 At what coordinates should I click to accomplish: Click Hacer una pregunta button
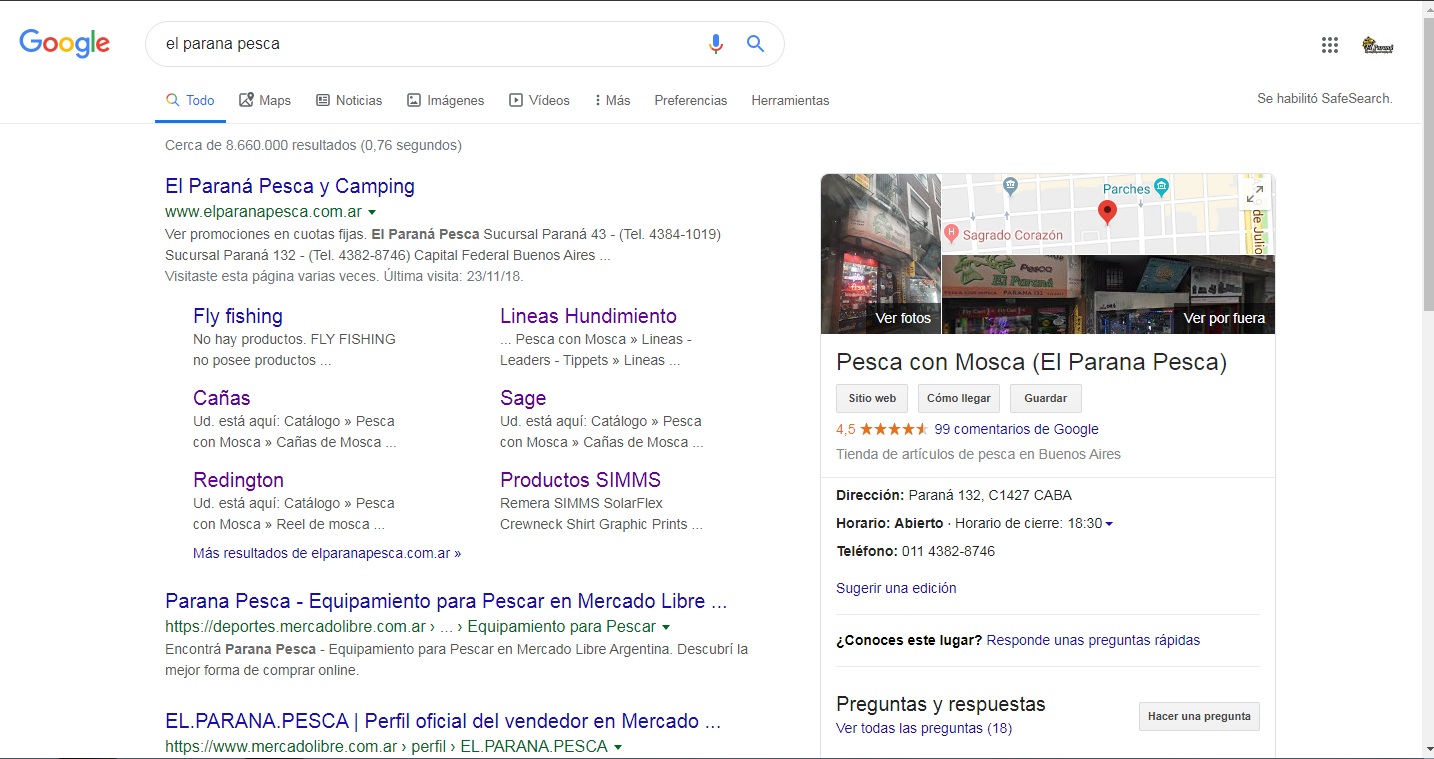coord(1199,716)
